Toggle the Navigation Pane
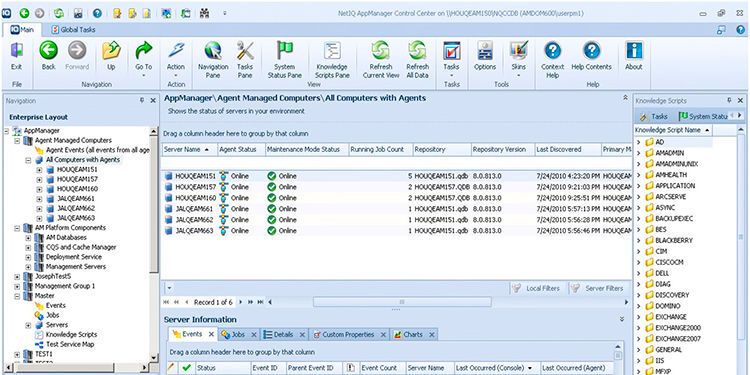The image size is (750, 375). click(x=213, y=60)
